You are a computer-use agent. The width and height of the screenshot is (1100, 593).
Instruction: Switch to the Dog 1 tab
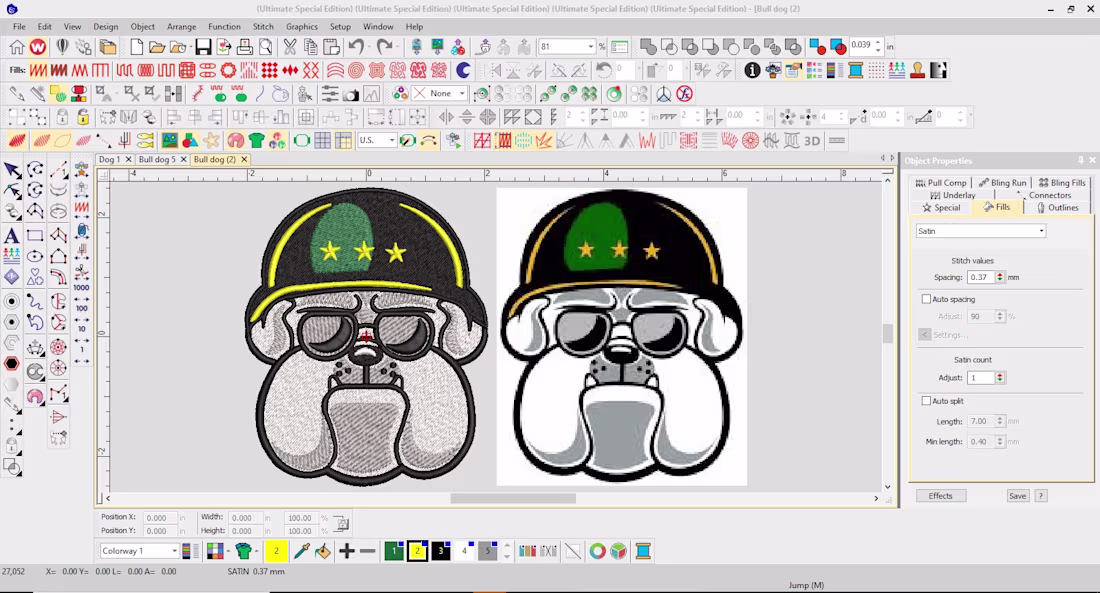click(109, 159)
